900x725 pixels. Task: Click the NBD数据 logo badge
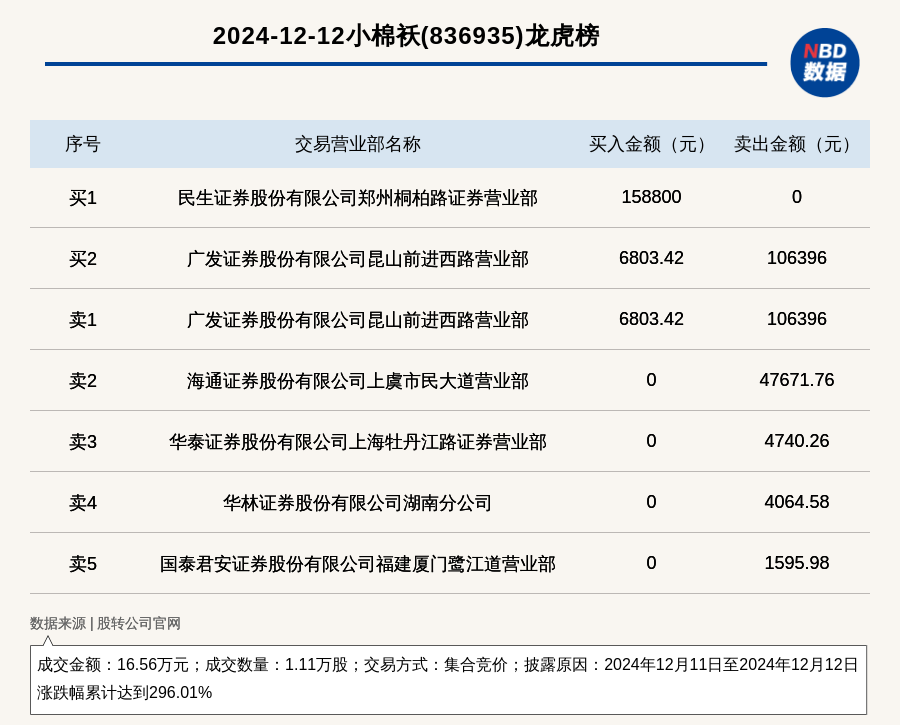tap(824, 63)
